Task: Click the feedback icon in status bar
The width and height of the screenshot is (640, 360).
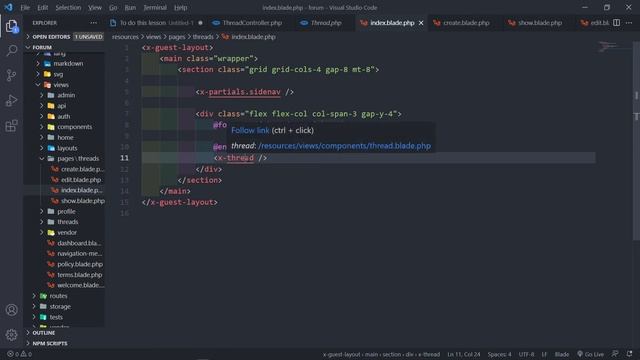Action: (x=615, y=354)
